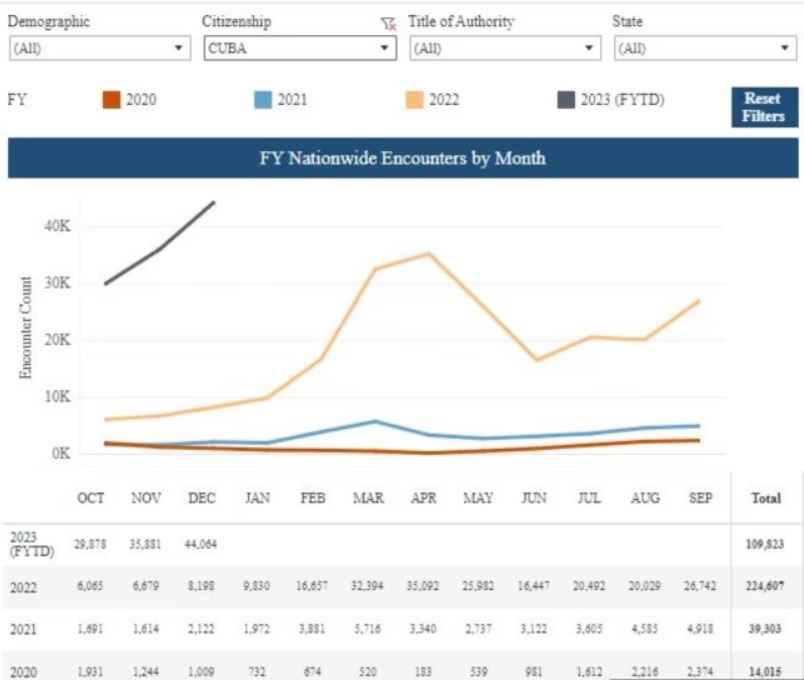
Task: Expand the State filter dropdown
Action: coord(704,48)
